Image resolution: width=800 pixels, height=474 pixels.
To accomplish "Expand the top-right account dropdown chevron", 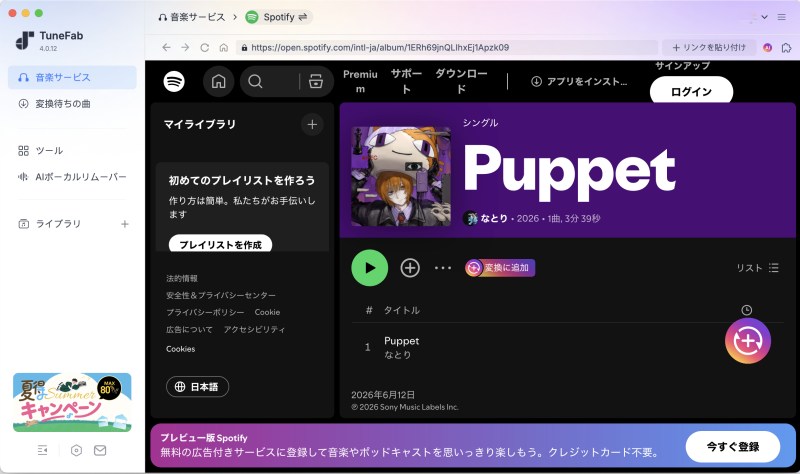I will pos(764,17).
